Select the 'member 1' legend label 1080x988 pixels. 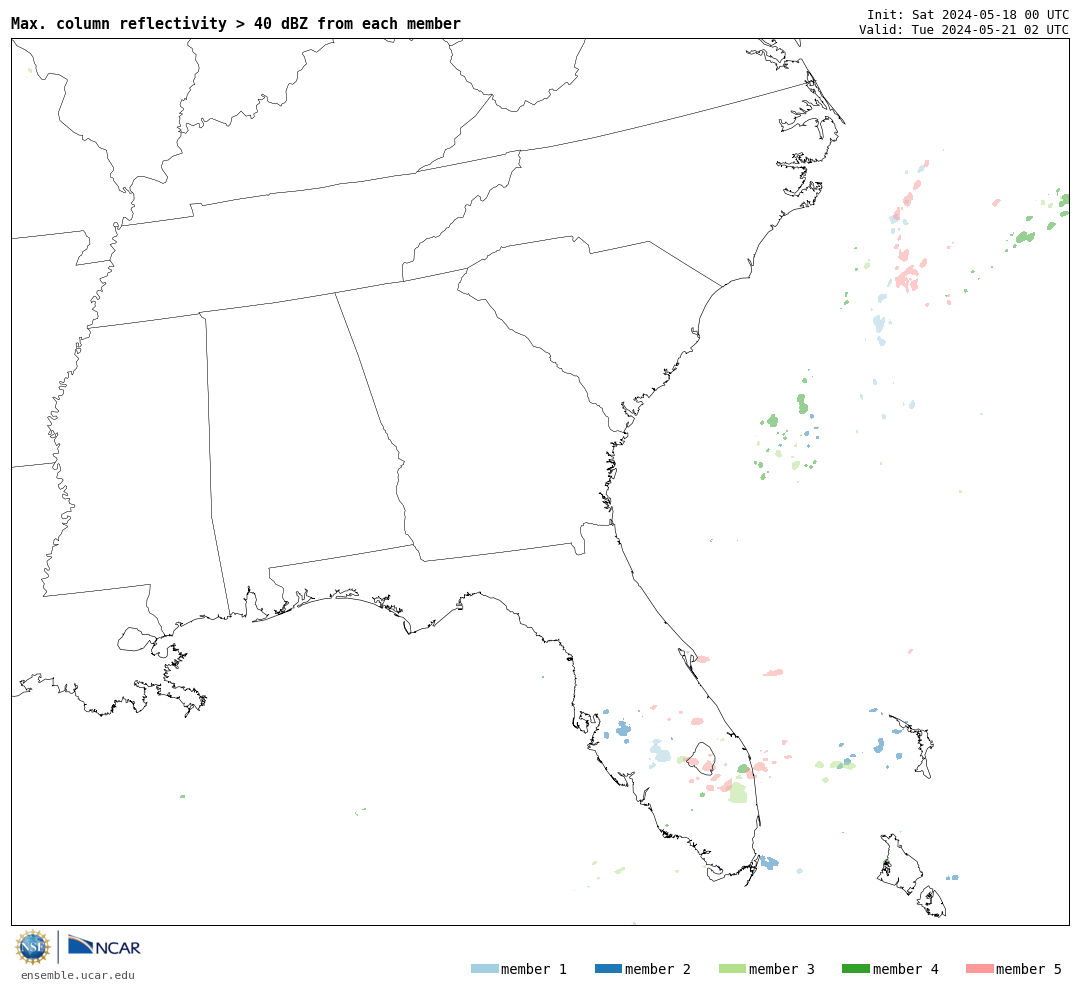(x=534, y=969)
